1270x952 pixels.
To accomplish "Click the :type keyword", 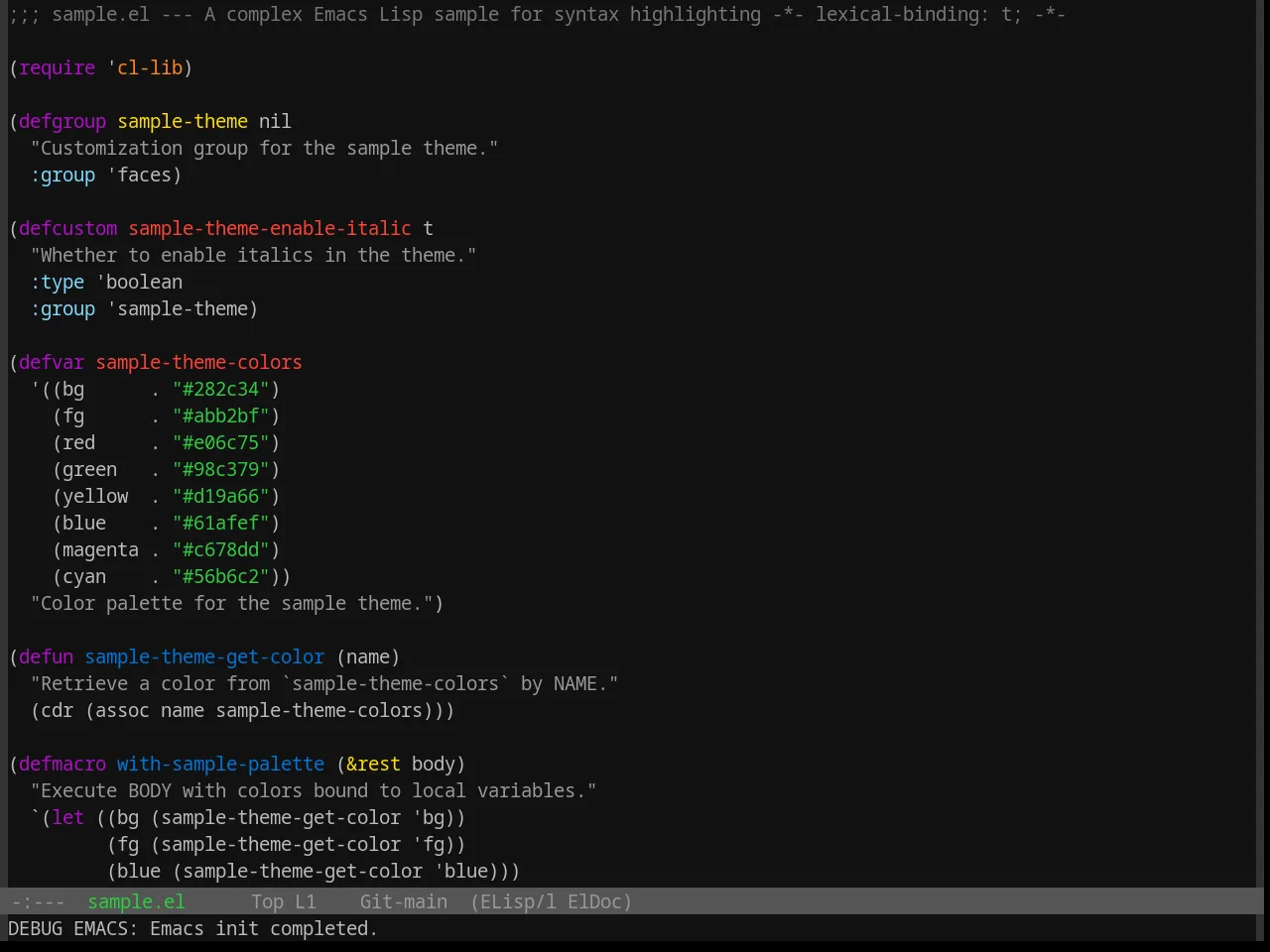I will pos(58,282).
